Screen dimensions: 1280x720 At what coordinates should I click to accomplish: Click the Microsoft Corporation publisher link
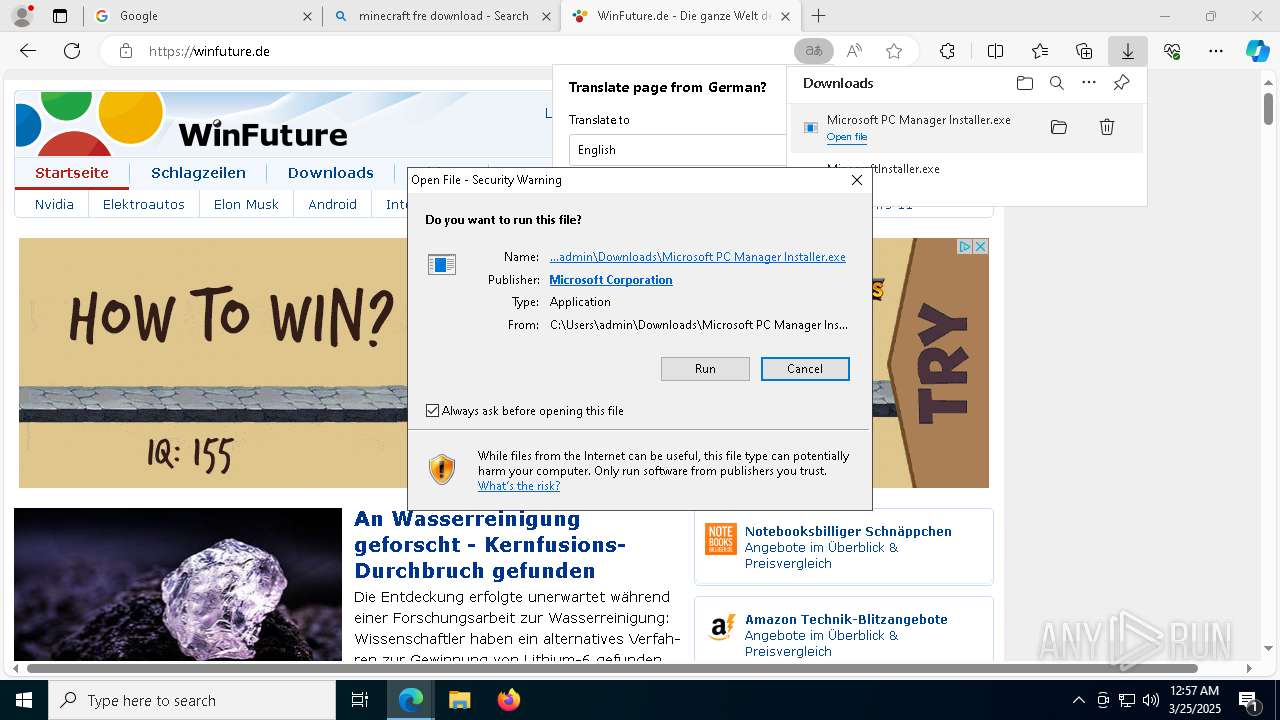(611, 280)
